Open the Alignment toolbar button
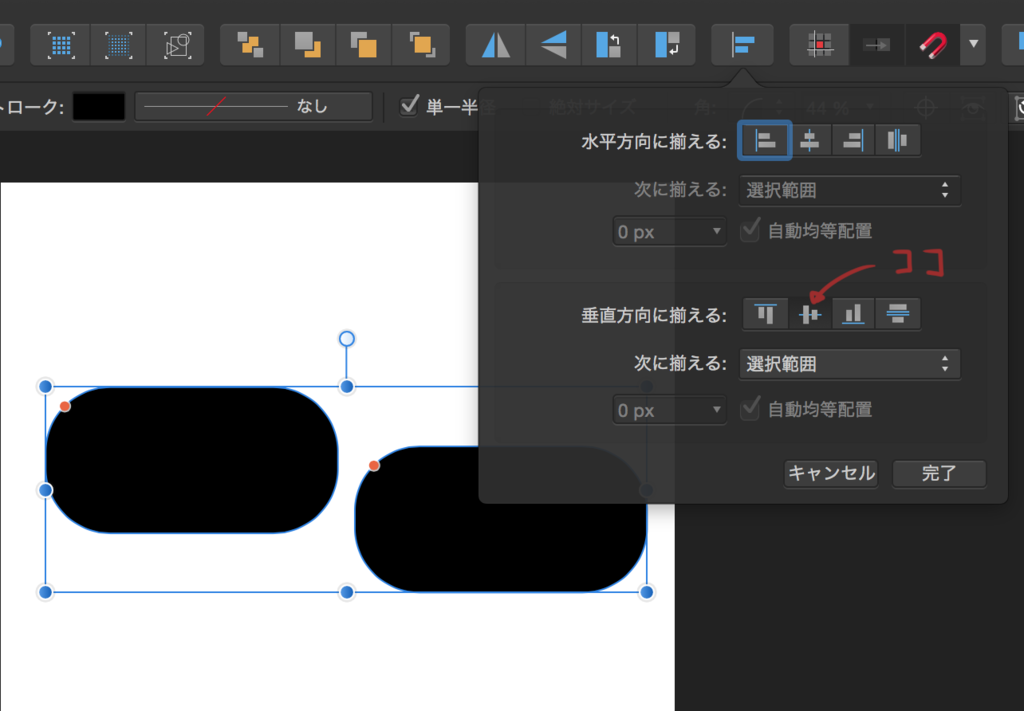 [743, 45]
